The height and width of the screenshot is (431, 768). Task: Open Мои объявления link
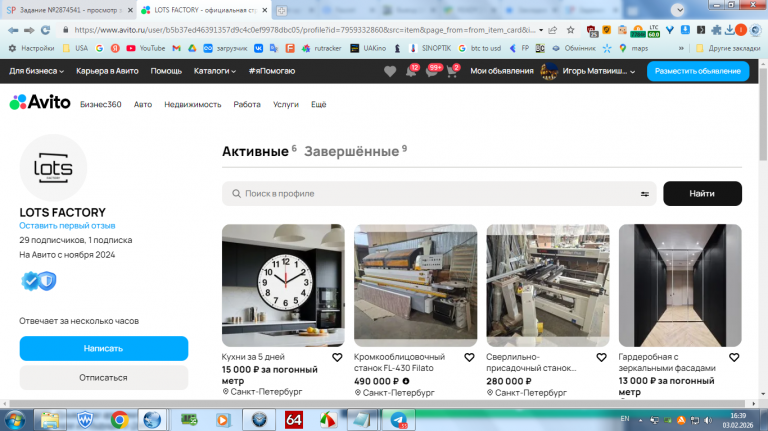502,71
